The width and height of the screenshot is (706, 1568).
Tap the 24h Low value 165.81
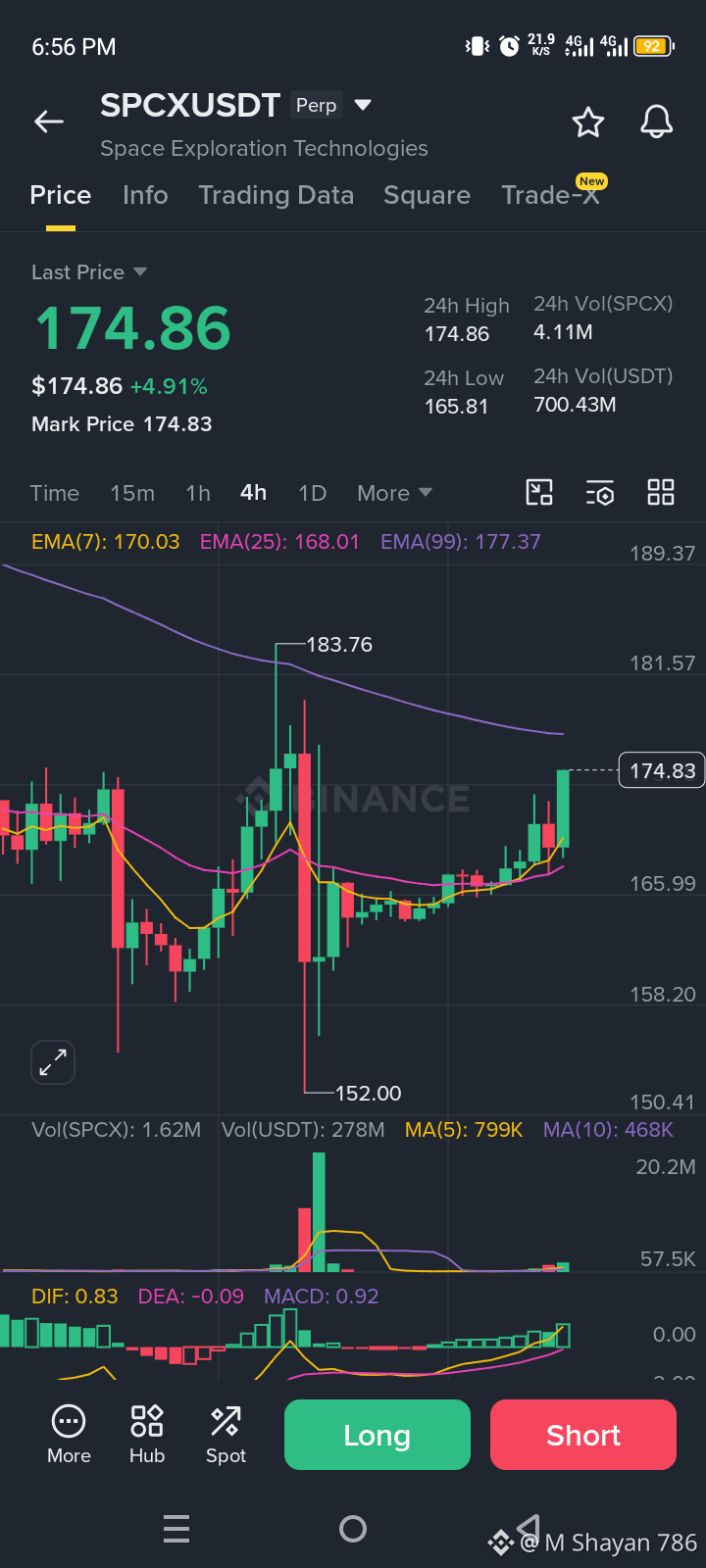456,406
